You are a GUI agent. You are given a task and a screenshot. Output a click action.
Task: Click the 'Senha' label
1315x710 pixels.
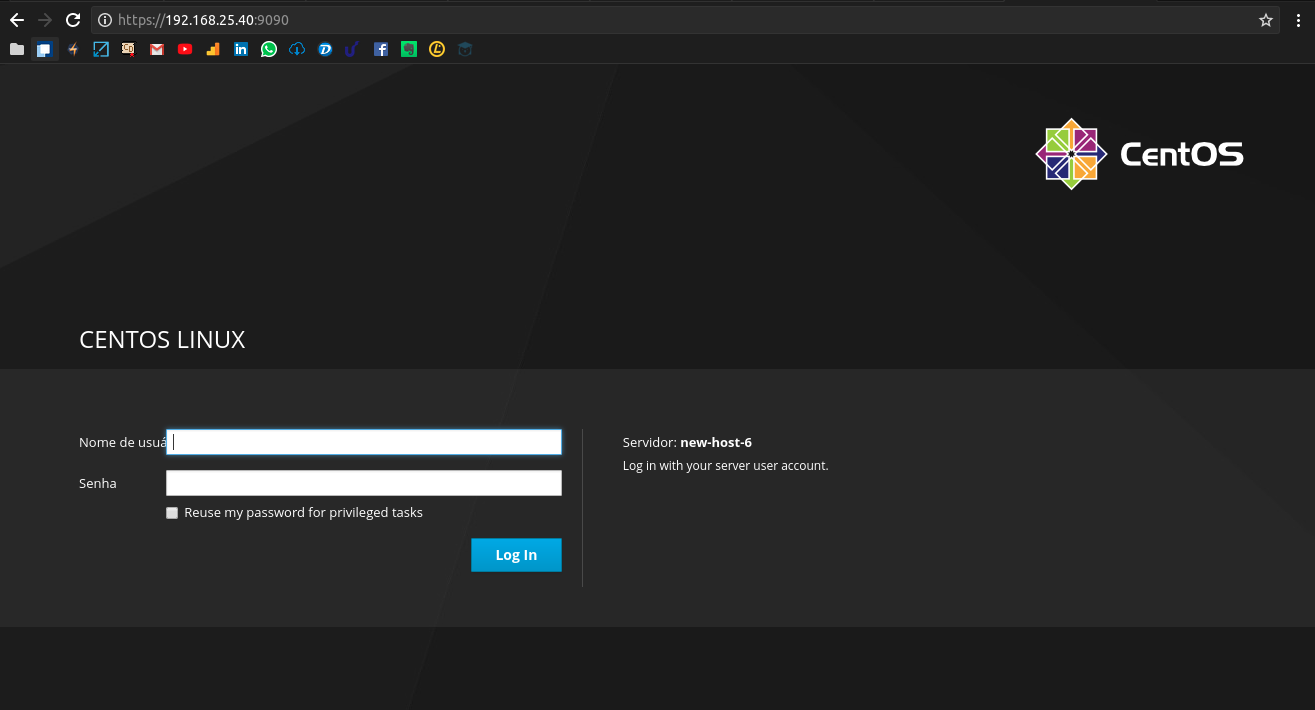[98, 483]
